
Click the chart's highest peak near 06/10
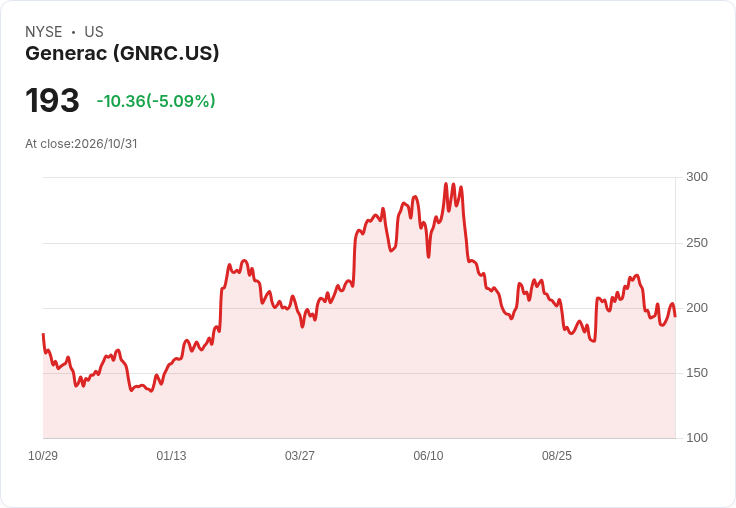click(x=446, y=184)
